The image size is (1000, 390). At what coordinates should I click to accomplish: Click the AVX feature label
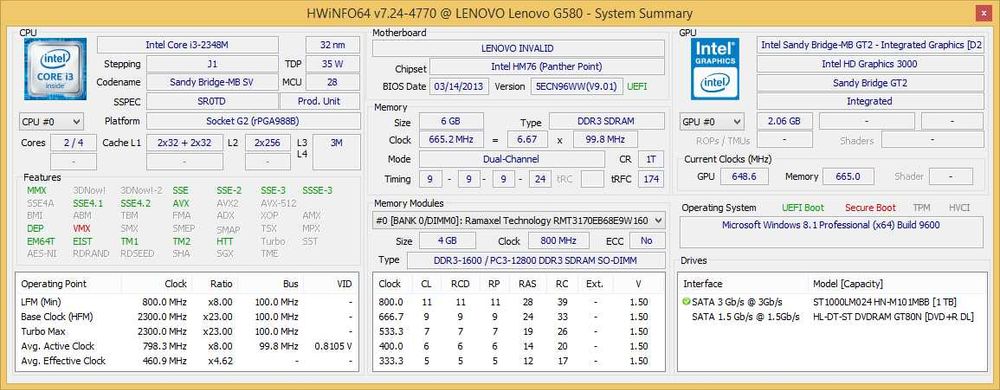(x=181, y=203)
